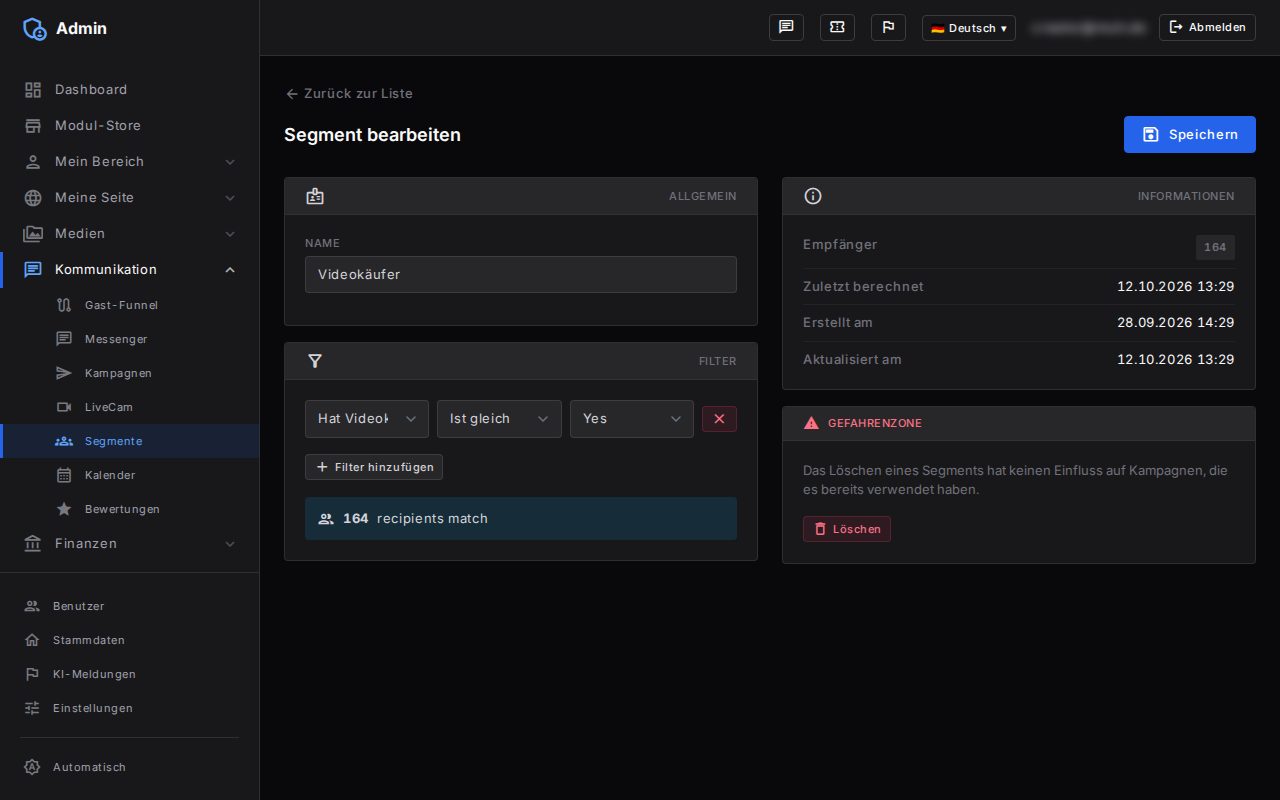Expand the Mein Bereich section

click(130, 161)
